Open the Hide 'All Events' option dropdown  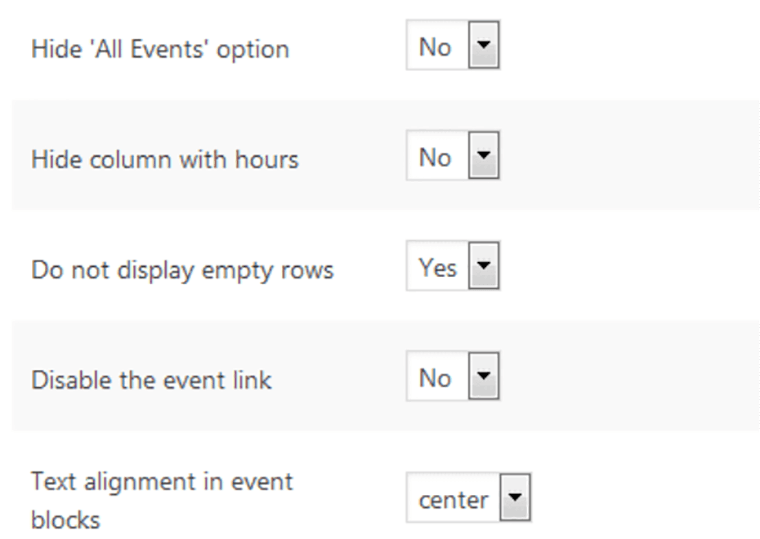point(452,48)
